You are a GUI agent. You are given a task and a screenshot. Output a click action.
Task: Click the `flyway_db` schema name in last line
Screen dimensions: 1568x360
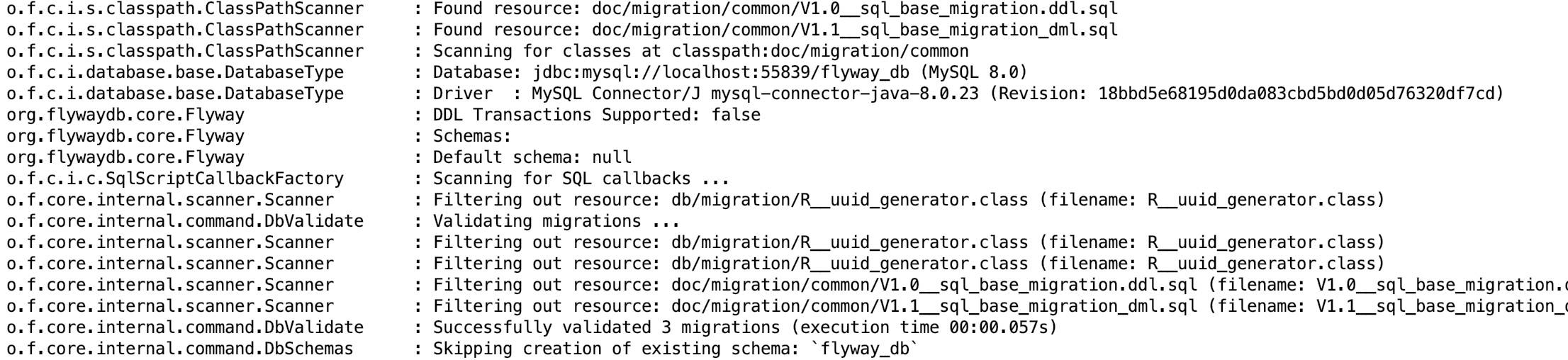click(x=863, y=349)
